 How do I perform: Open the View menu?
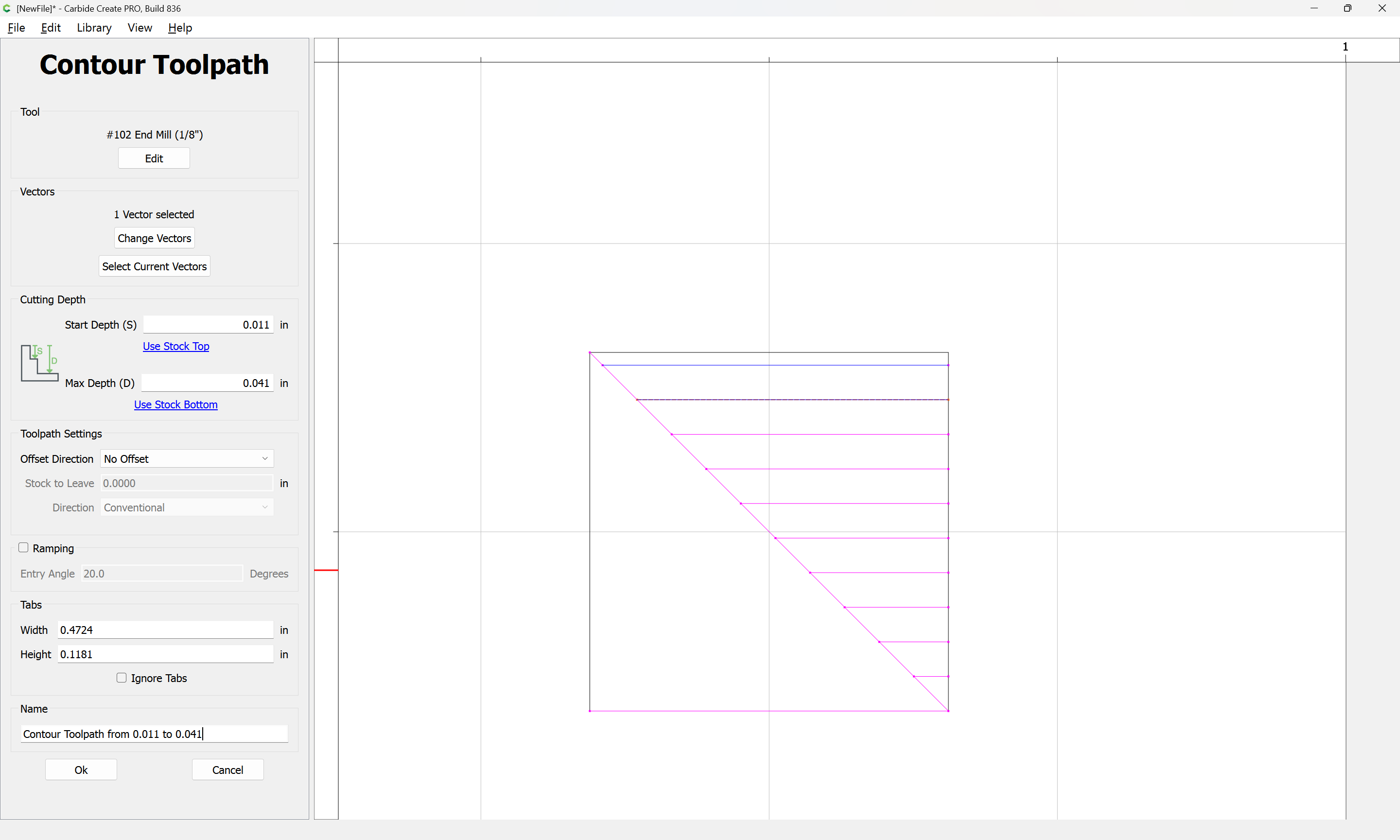click(x=139, y=28)
